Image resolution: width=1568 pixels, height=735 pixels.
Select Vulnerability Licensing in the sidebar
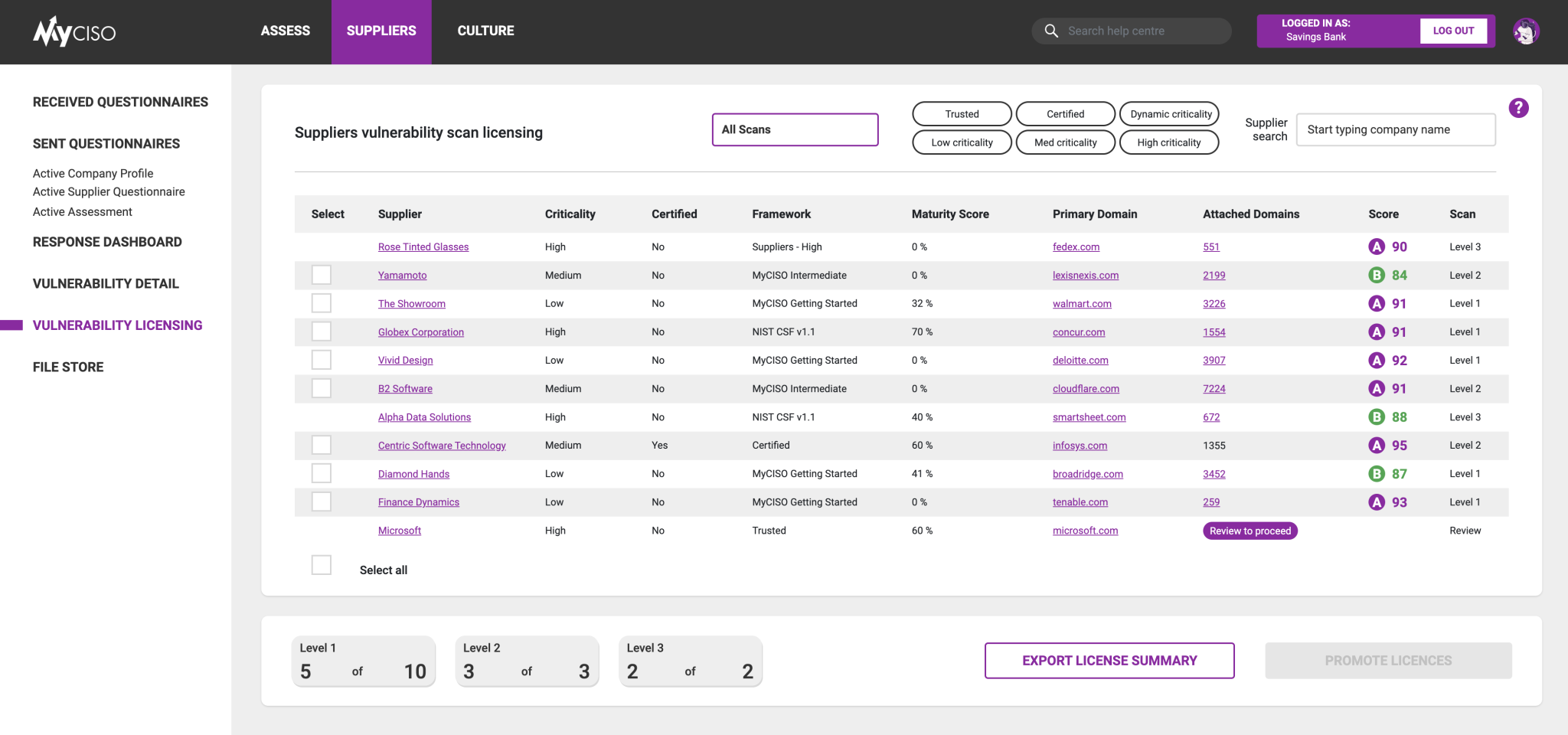[117, 325]
